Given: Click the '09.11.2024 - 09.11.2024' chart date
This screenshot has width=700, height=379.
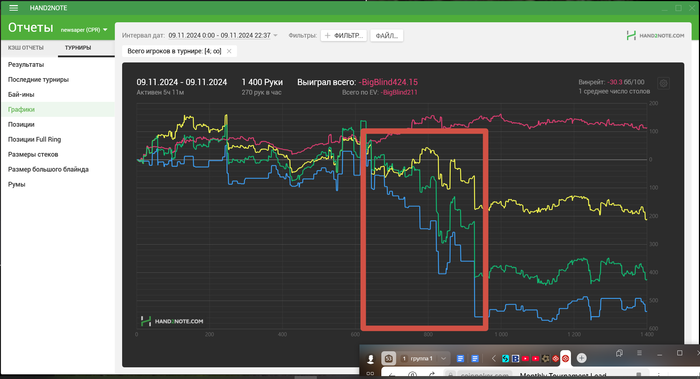Looking at the screenshot, I should [182, 82].
